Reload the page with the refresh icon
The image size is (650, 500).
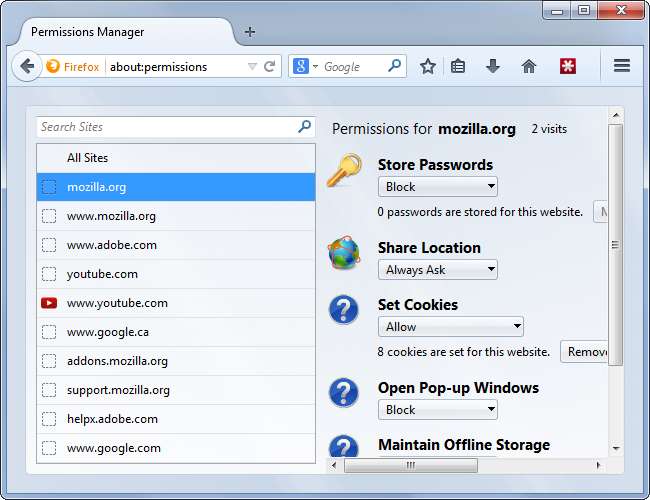(269, 67)
